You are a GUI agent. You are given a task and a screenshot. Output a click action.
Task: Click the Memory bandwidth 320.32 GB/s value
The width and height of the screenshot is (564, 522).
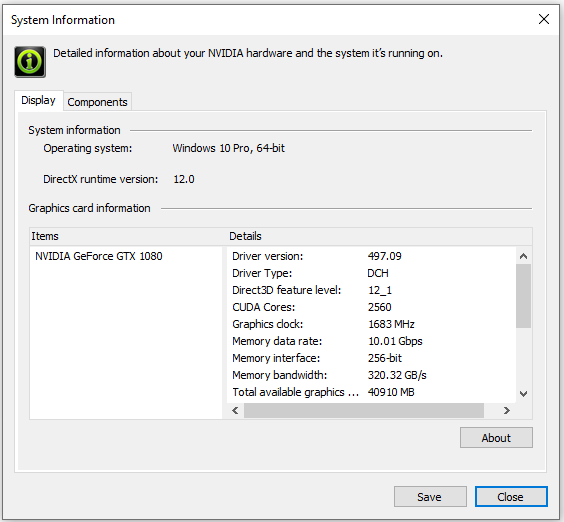click(x=397, y=375)
